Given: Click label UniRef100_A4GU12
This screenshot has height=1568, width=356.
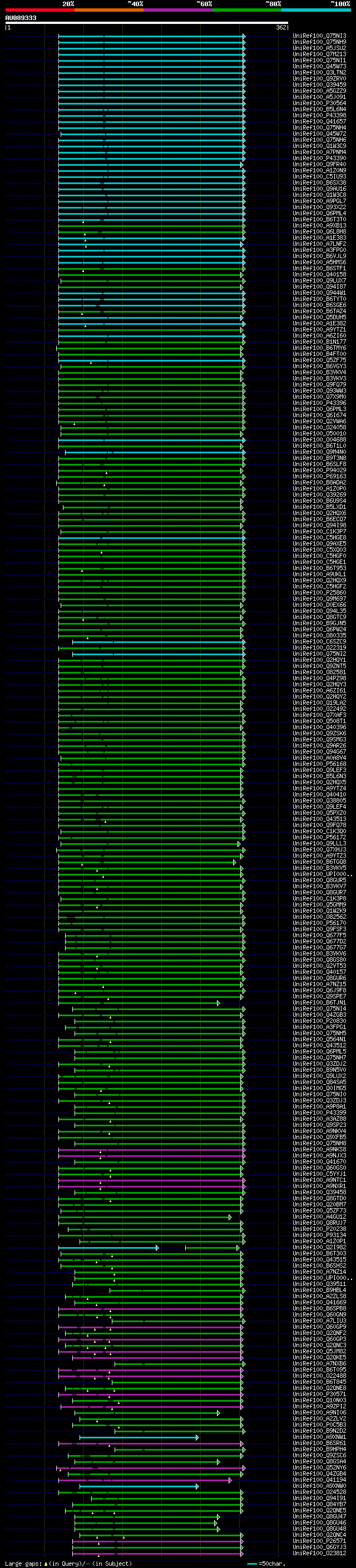Looking at the screenshot, I should click(x=319, y=1217).
